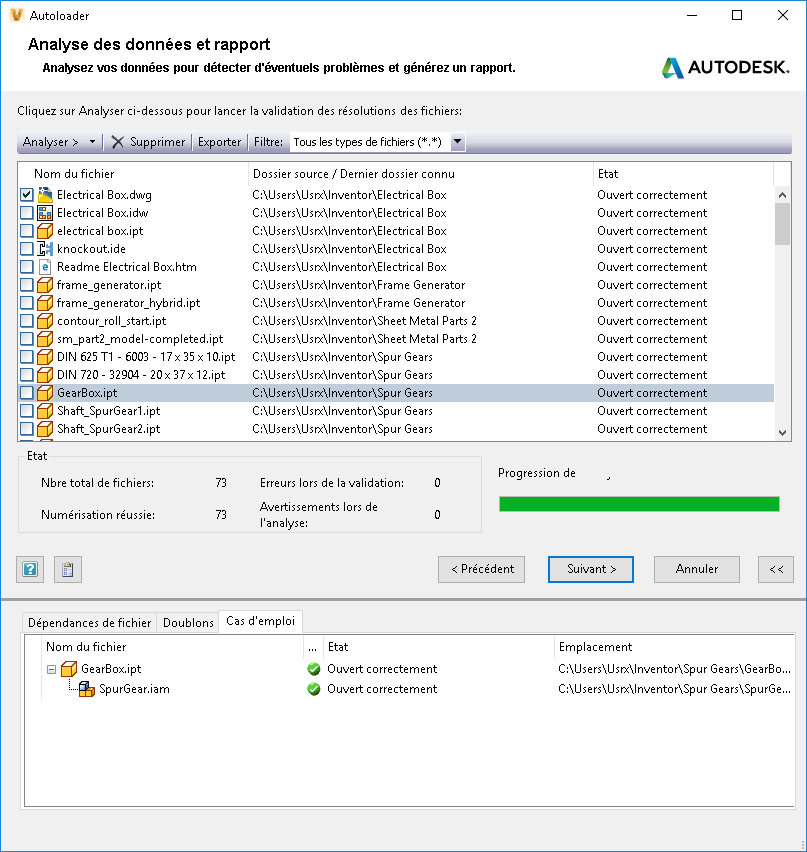The image size is (807, 852).
Task: Select the knockout.ide file name
Action: 91,249
